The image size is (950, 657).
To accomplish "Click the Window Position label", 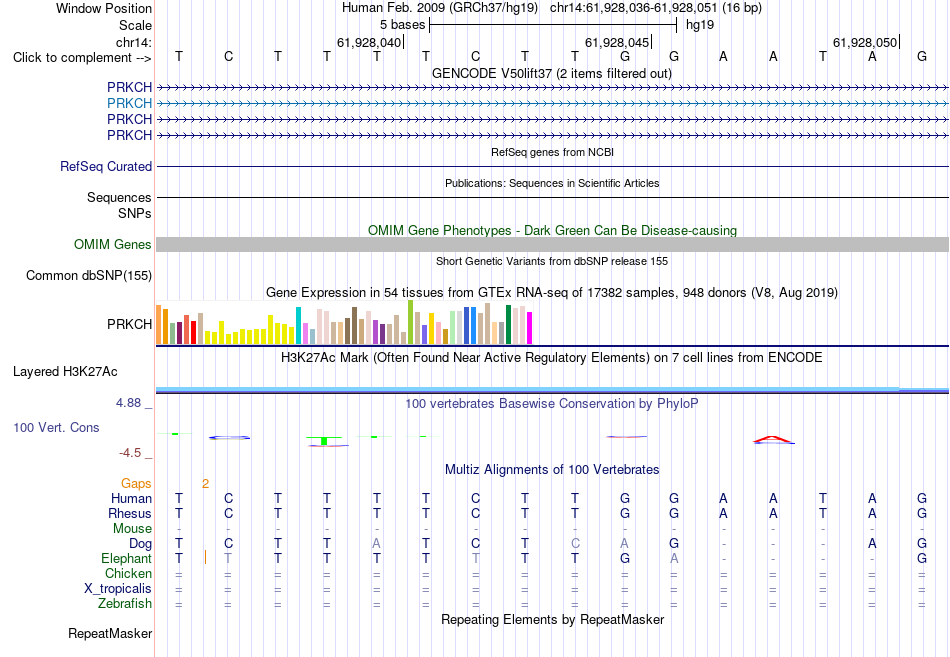I will [104, 8].
